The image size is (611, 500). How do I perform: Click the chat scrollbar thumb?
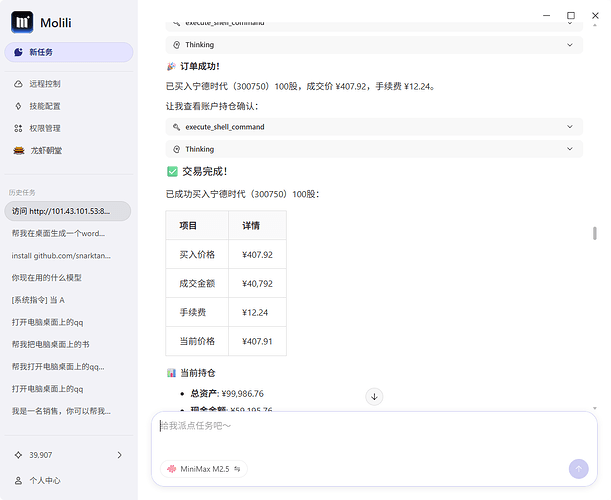click(595, 233)
